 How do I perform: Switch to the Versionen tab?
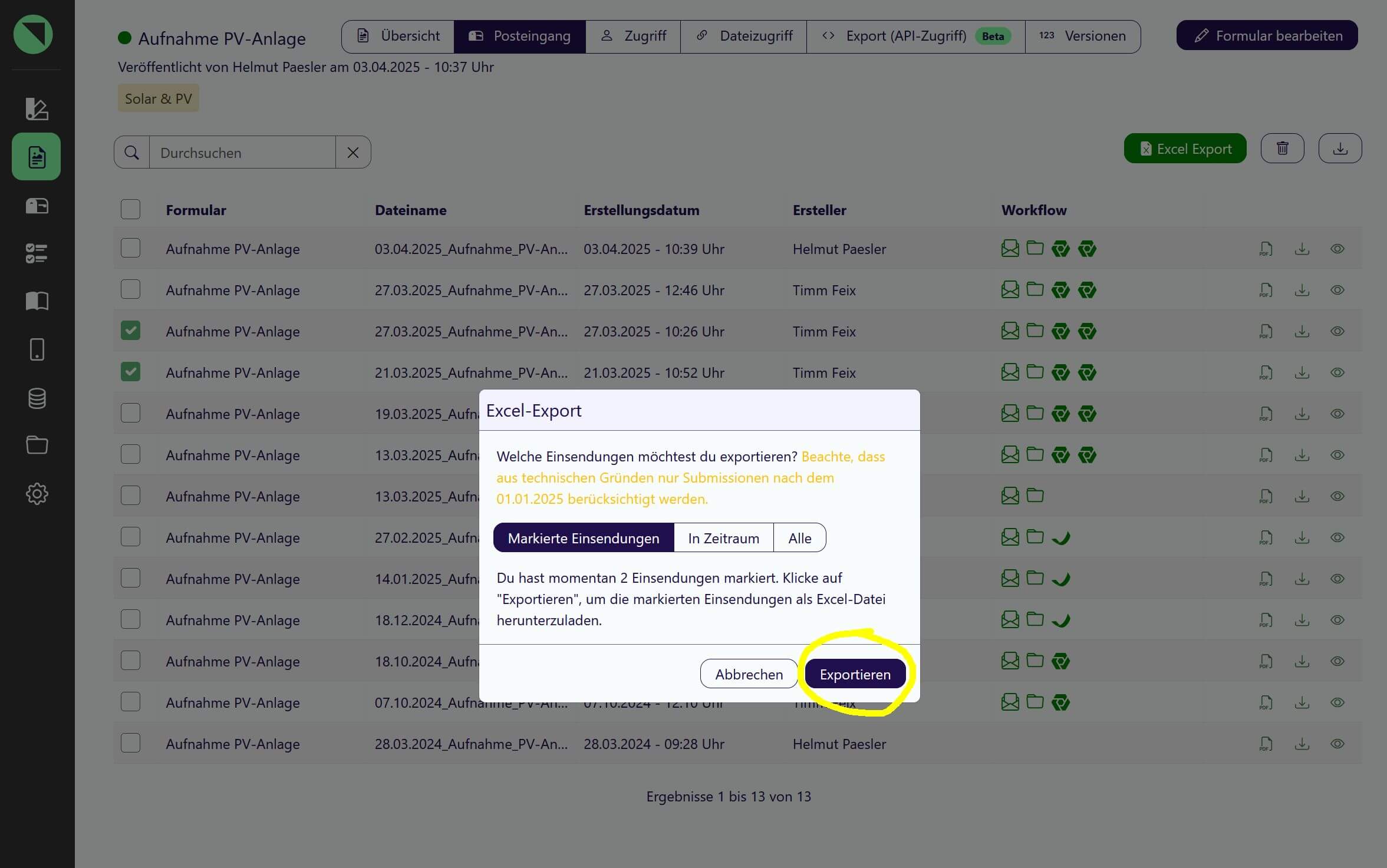[1083, 37]
